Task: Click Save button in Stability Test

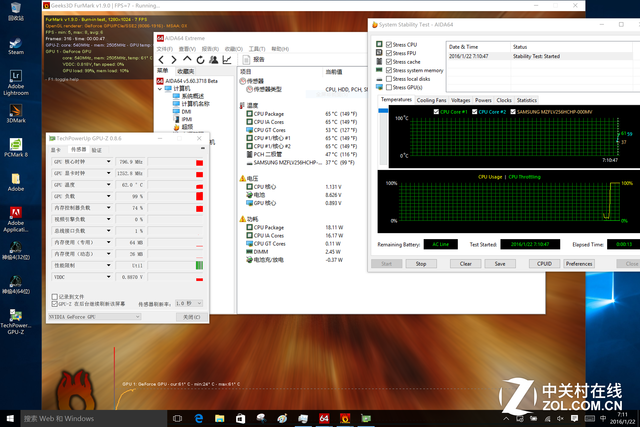Action: click(500, 264)
